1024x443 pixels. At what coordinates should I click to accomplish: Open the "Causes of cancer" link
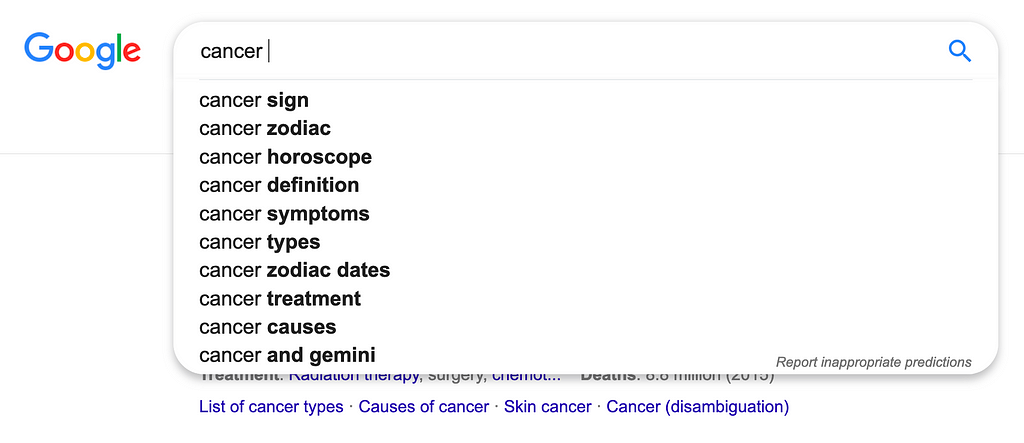click(424, 407)
